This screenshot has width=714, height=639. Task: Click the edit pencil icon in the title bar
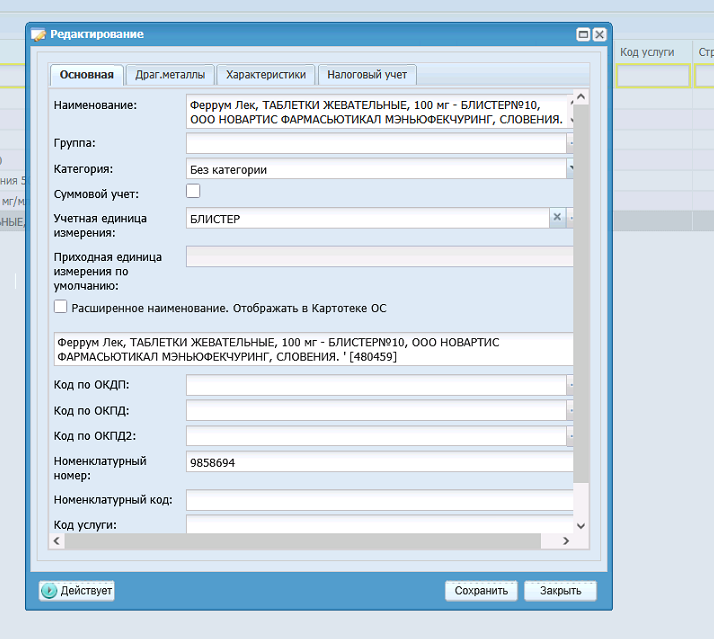(38, 35)
